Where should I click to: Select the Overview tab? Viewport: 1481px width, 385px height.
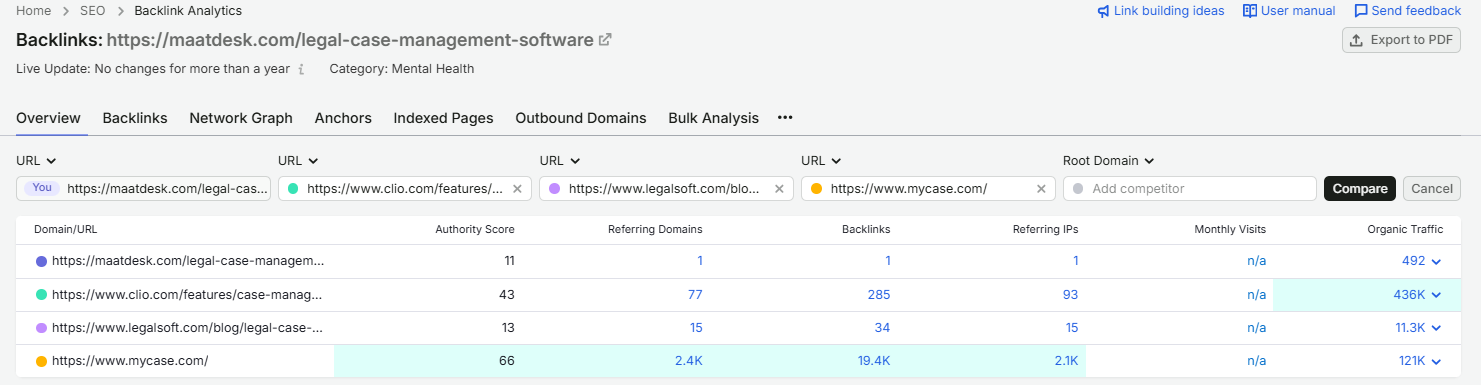click(x=48, y=118)
